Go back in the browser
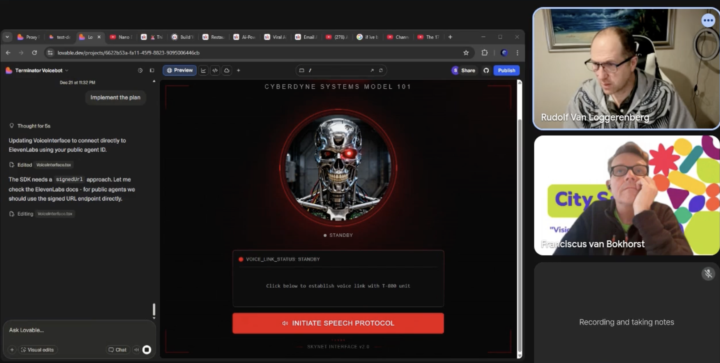Viewport: 720px width, 363px height. [8, 53]
